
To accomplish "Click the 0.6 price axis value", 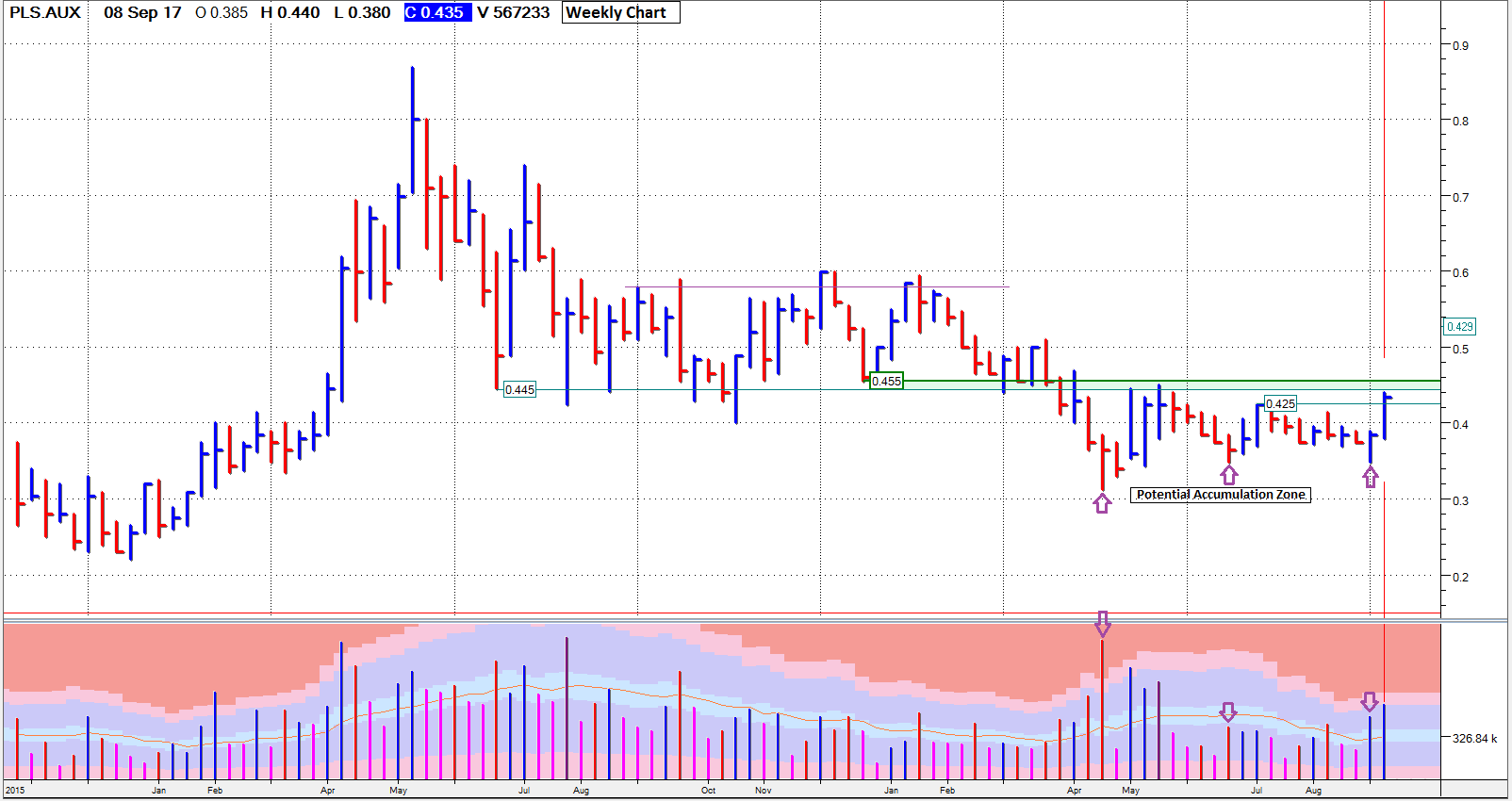I will click(x=1460, y=272).
